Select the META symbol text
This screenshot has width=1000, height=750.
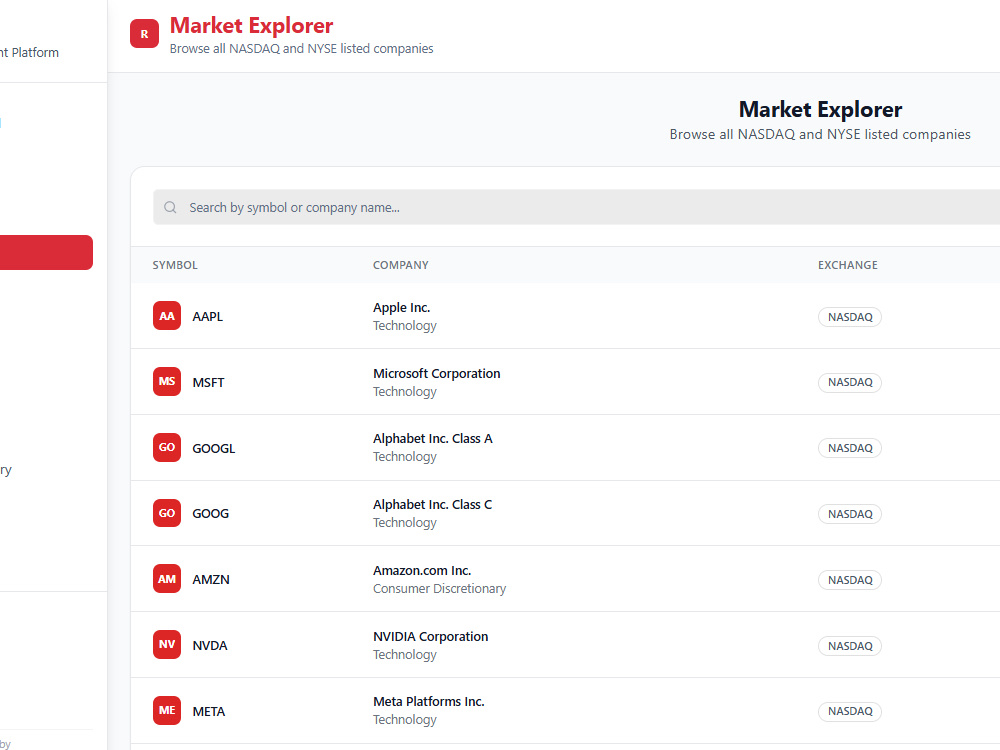click(209, 712)
